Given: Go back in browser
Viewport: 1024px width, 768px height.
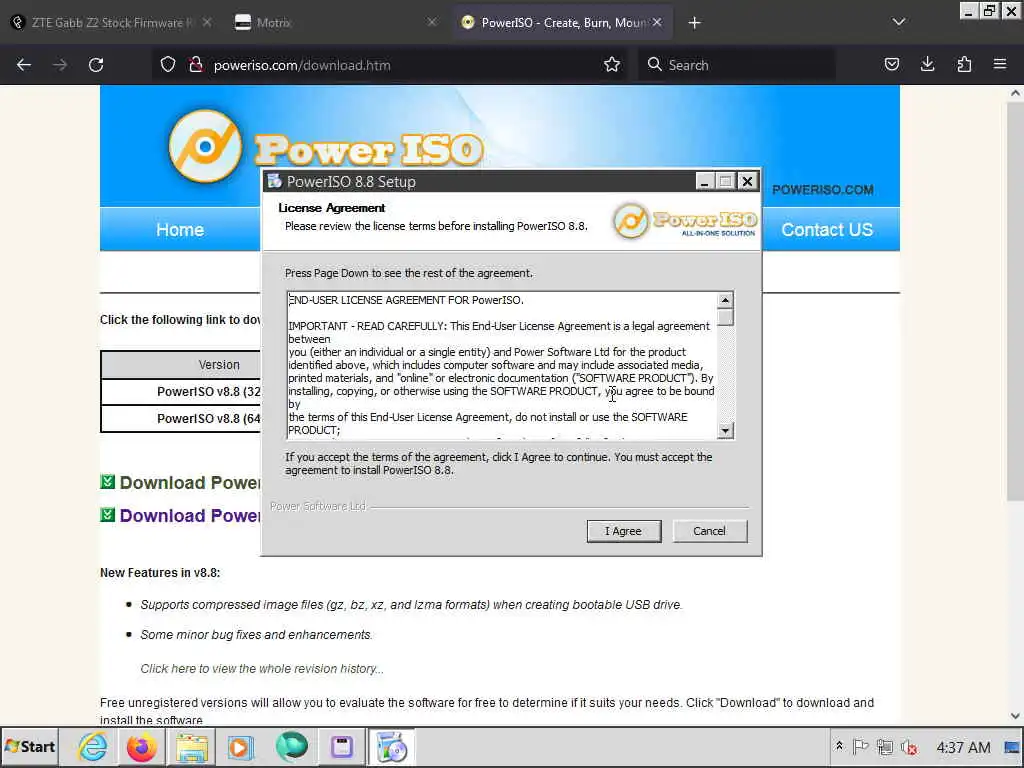Looking at the screenshot, I should [24, 65].
